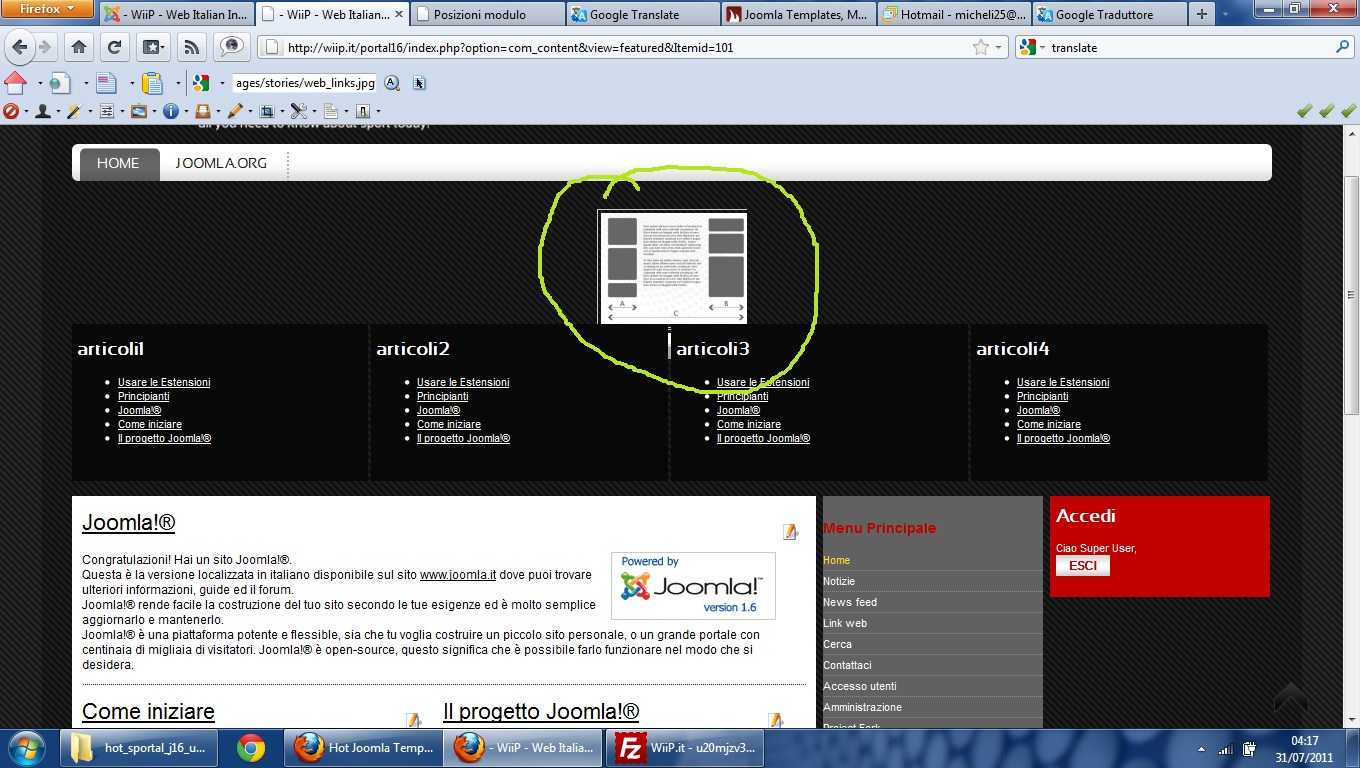Switch to the Hotmail tab

click(x=955, y=14)
